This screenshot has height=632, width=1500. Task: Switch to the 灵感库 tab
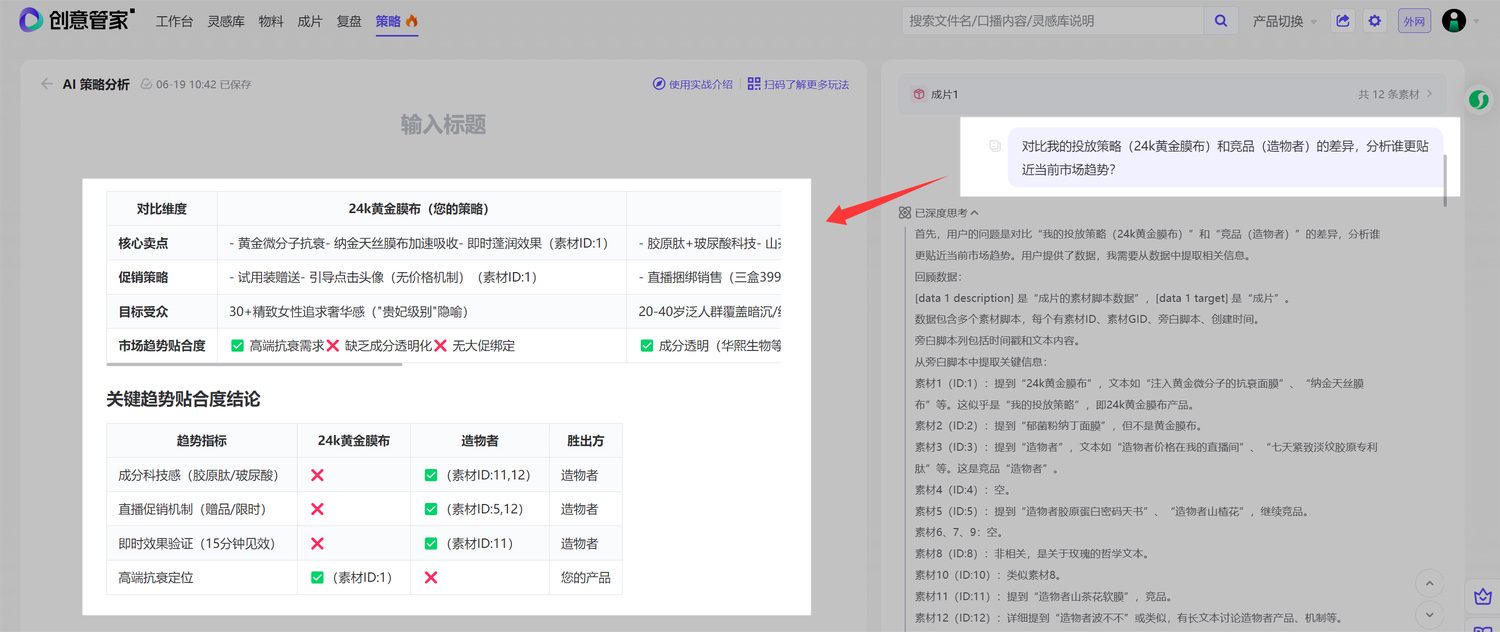click(226, 21)
